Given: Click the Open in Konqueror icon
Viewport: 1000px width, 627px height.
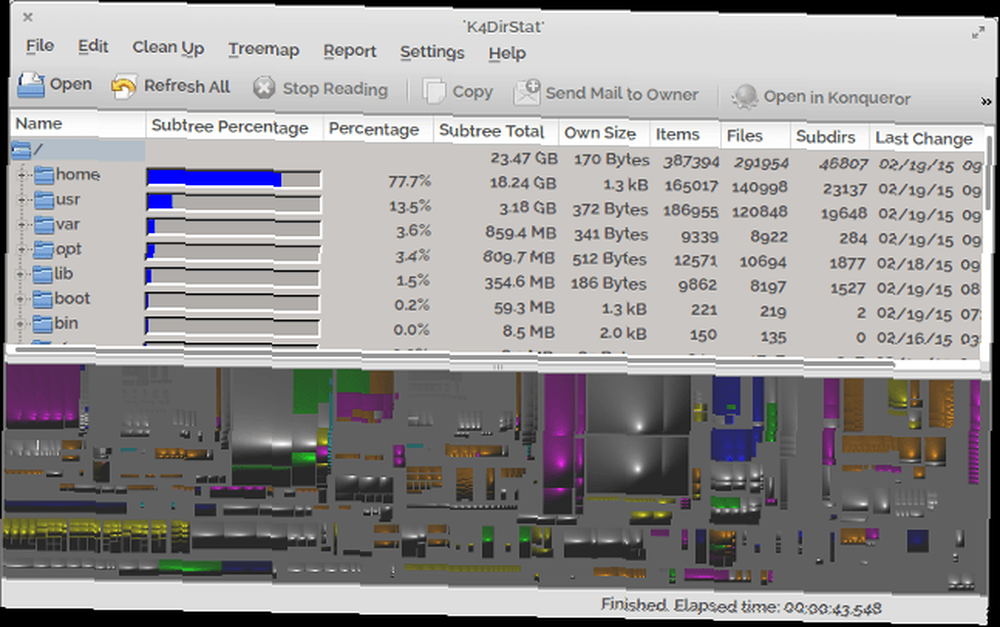Looking at the screenshot, I should (x=744, y=96).
